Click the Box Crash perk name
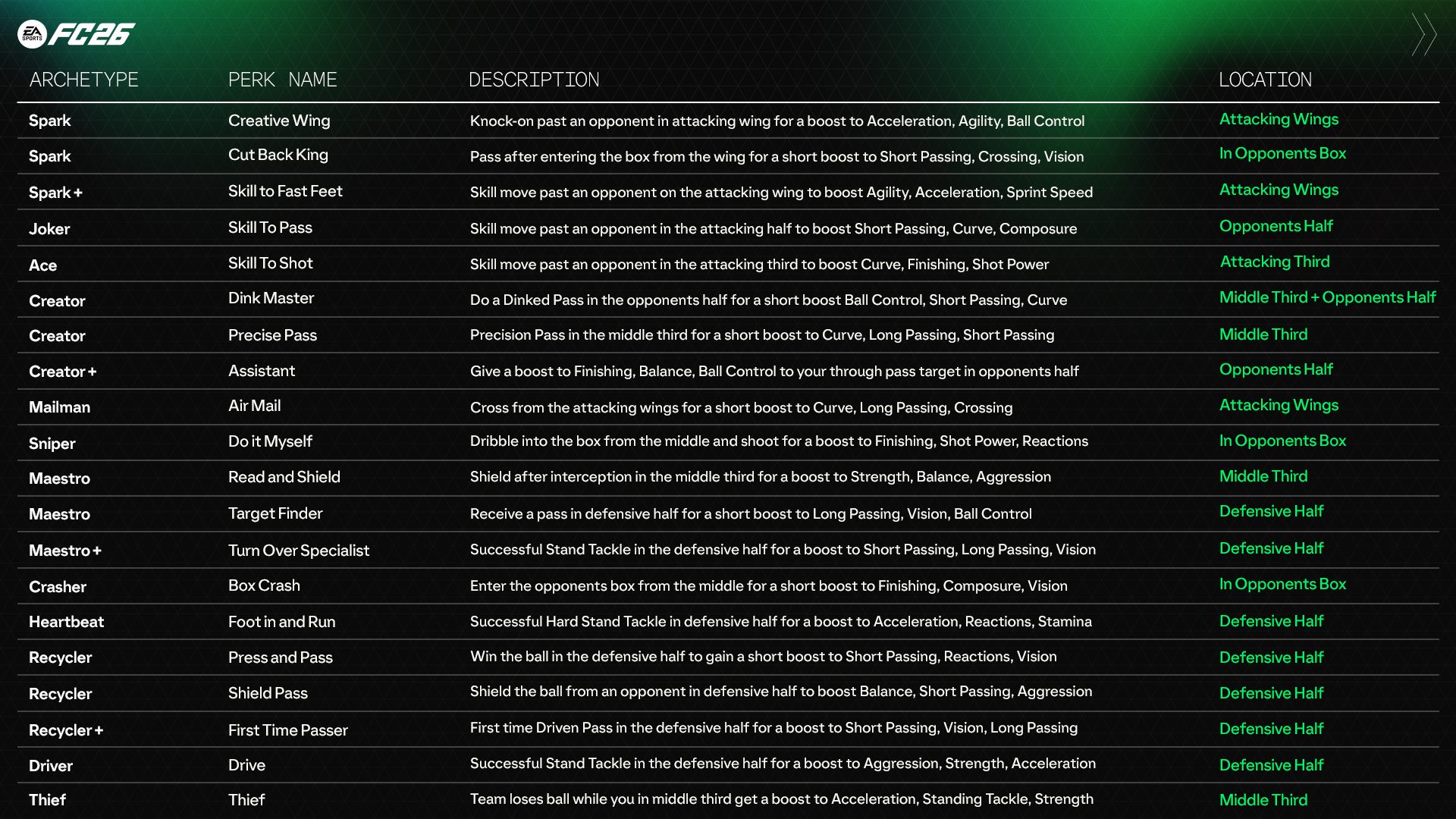This screenshot has width=1456, height=819. 264,585
